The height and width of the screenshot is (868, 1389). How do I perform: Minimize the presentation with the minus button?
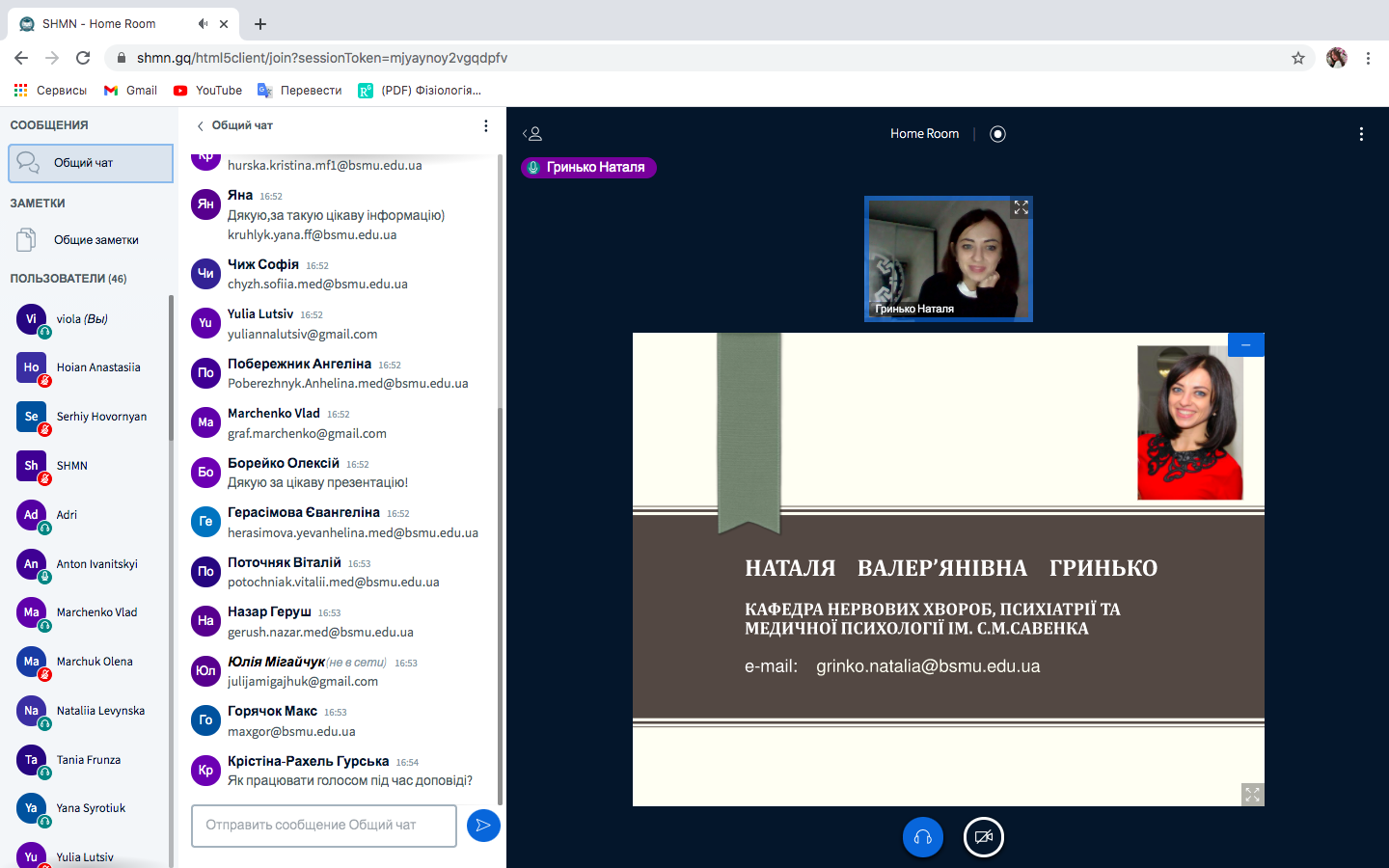(x=1245, y=345)
